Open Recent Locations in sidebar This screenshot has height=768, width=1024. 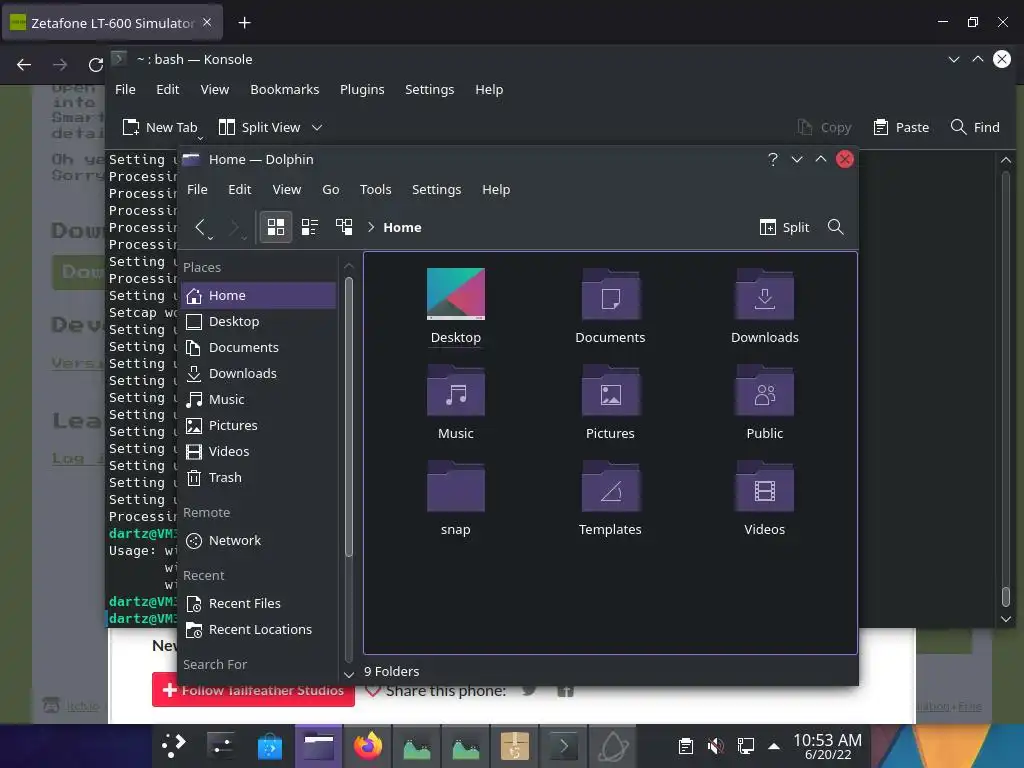click(259, 630)
